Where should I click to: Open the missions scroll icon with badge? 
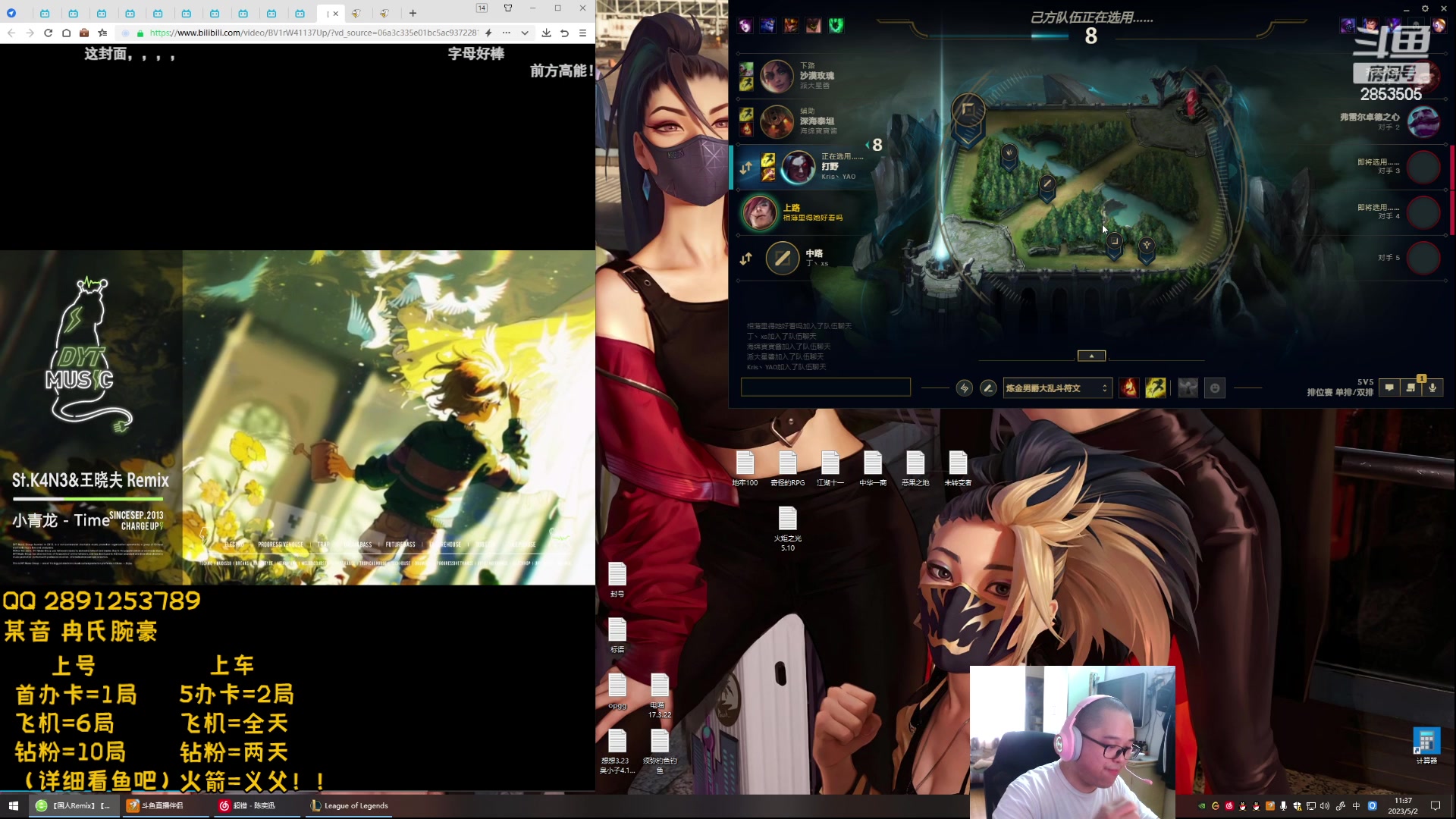point(1411,387)
